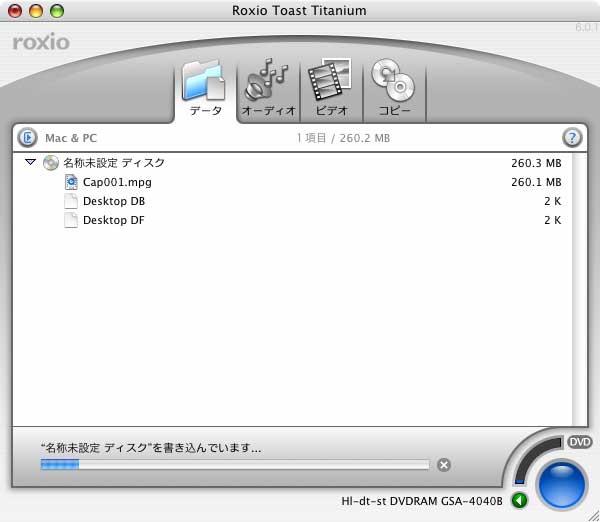Cancel the burn with the X button

coord(444,464)
